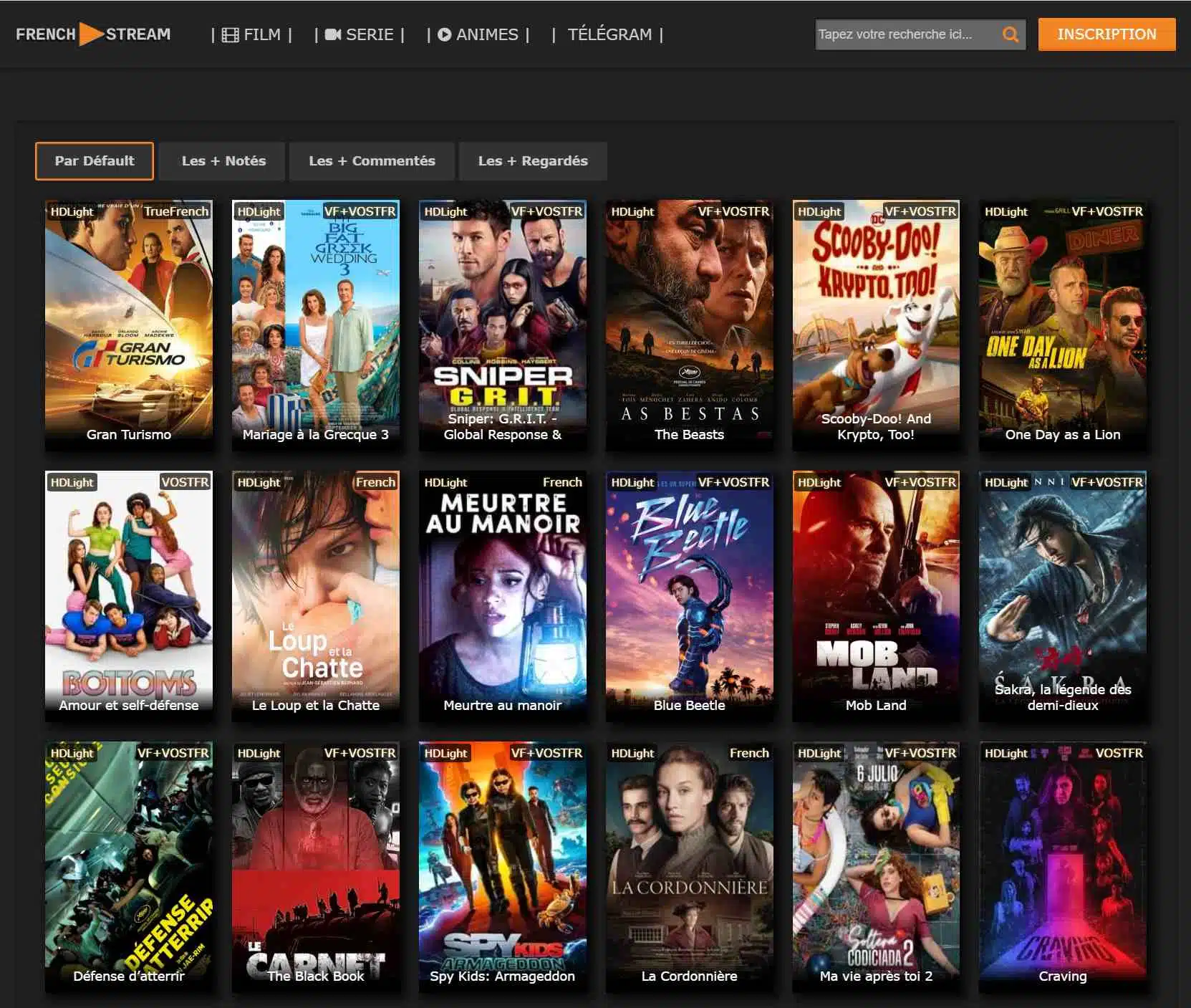The image size is (1191, 1008).
Task: Click the film strip icon beside FILM
Action: (x=230, y=34)
